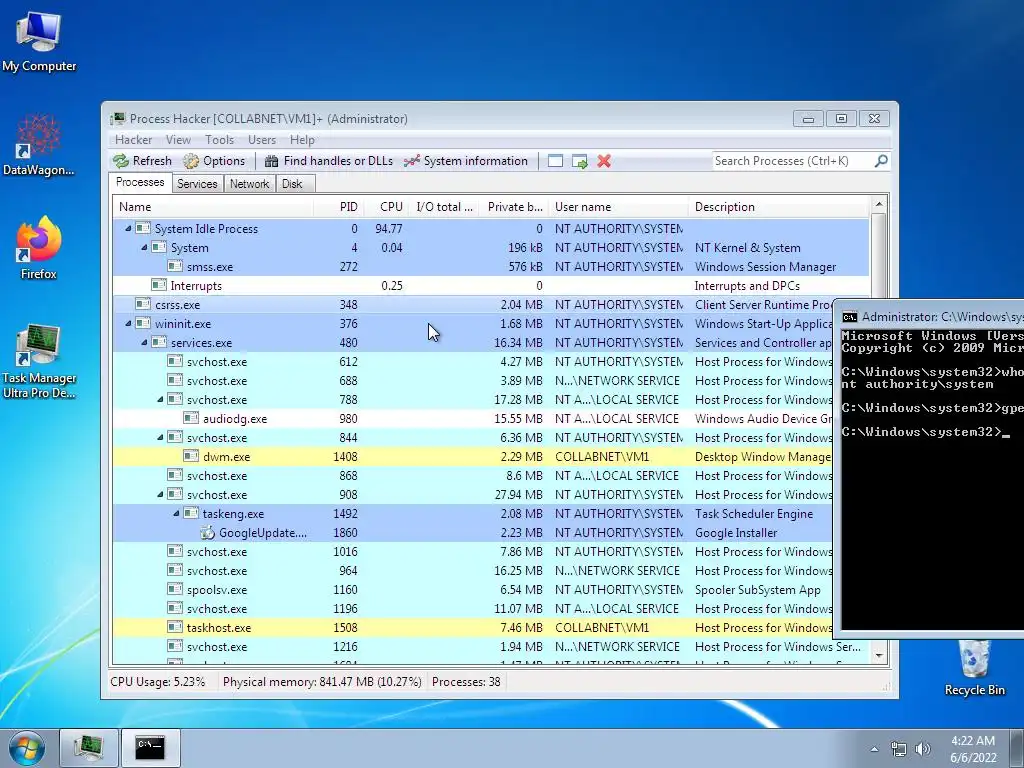The width and height of the screenshot is (1024, 768).
Task: Click the process list scroll up arrow
Action: (x=879, y=204)
